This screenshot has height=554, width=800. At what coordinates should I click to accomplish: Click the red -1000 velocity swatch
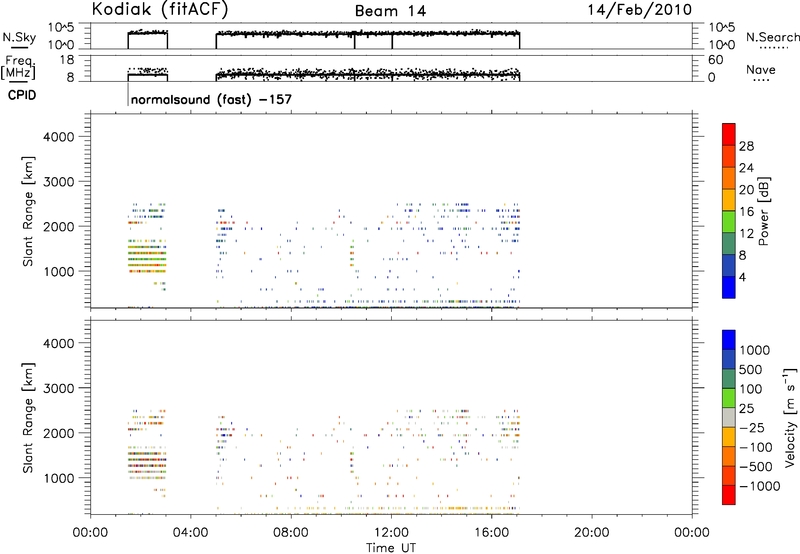(729, 495)
